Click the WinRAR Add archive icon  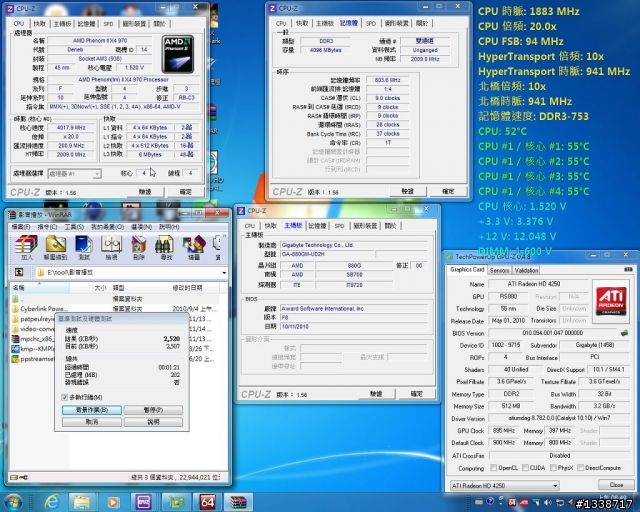coord(27,246)
